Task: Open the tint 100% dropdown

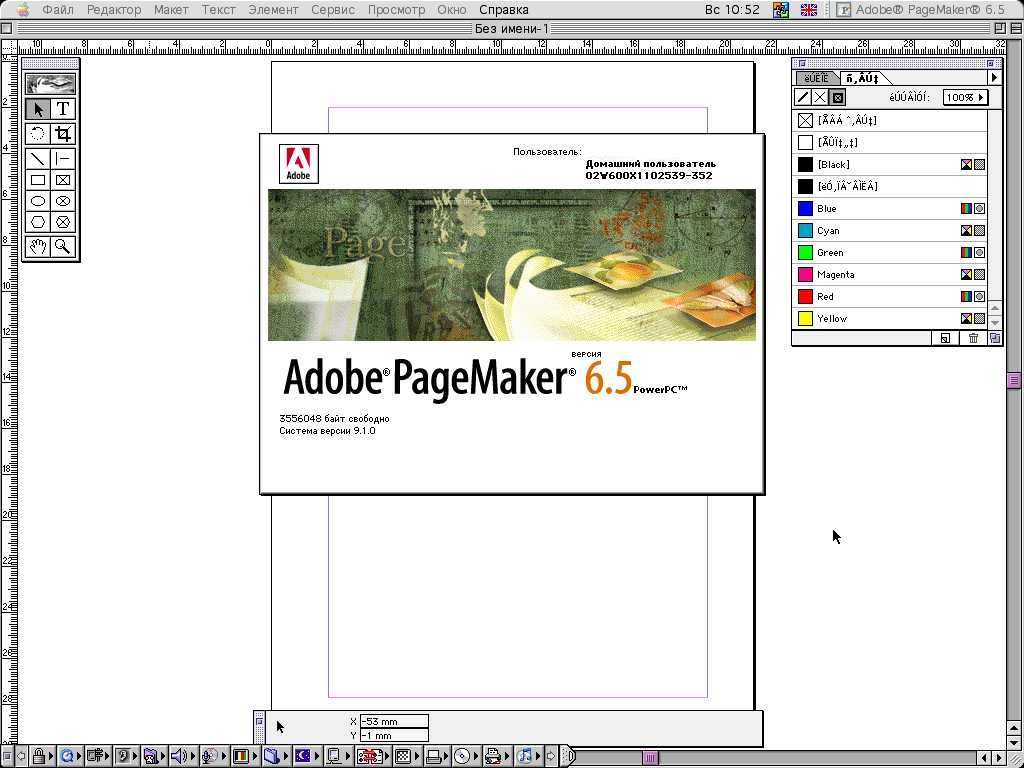Action: tap(965, 97)
